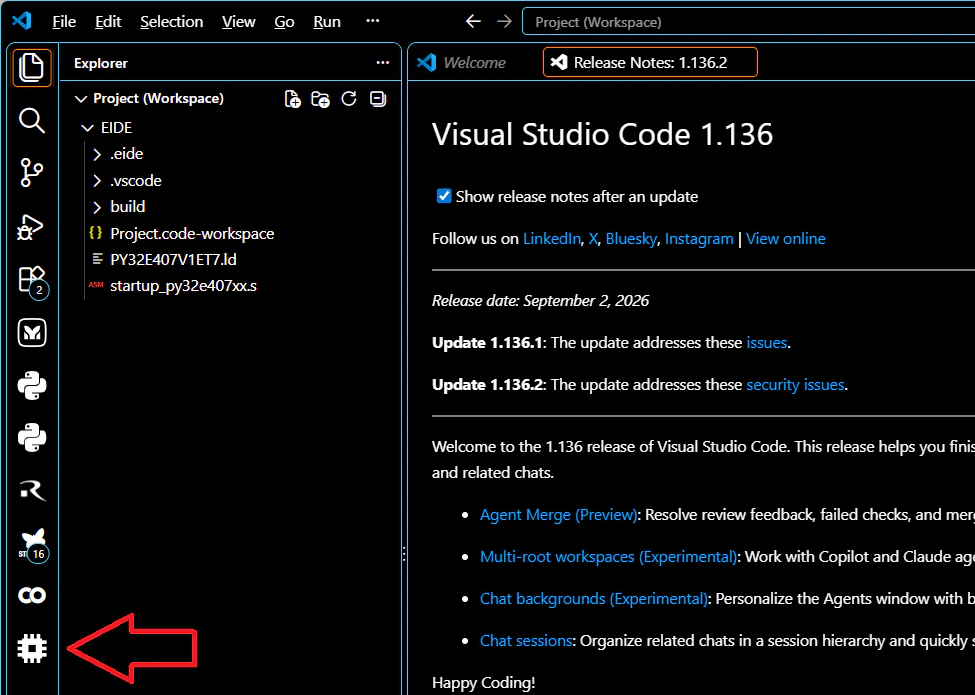975x695 pixels.
Task: Collapse the Project (Workspace) section
Action: pyautogui.click(x=80, y=99)
